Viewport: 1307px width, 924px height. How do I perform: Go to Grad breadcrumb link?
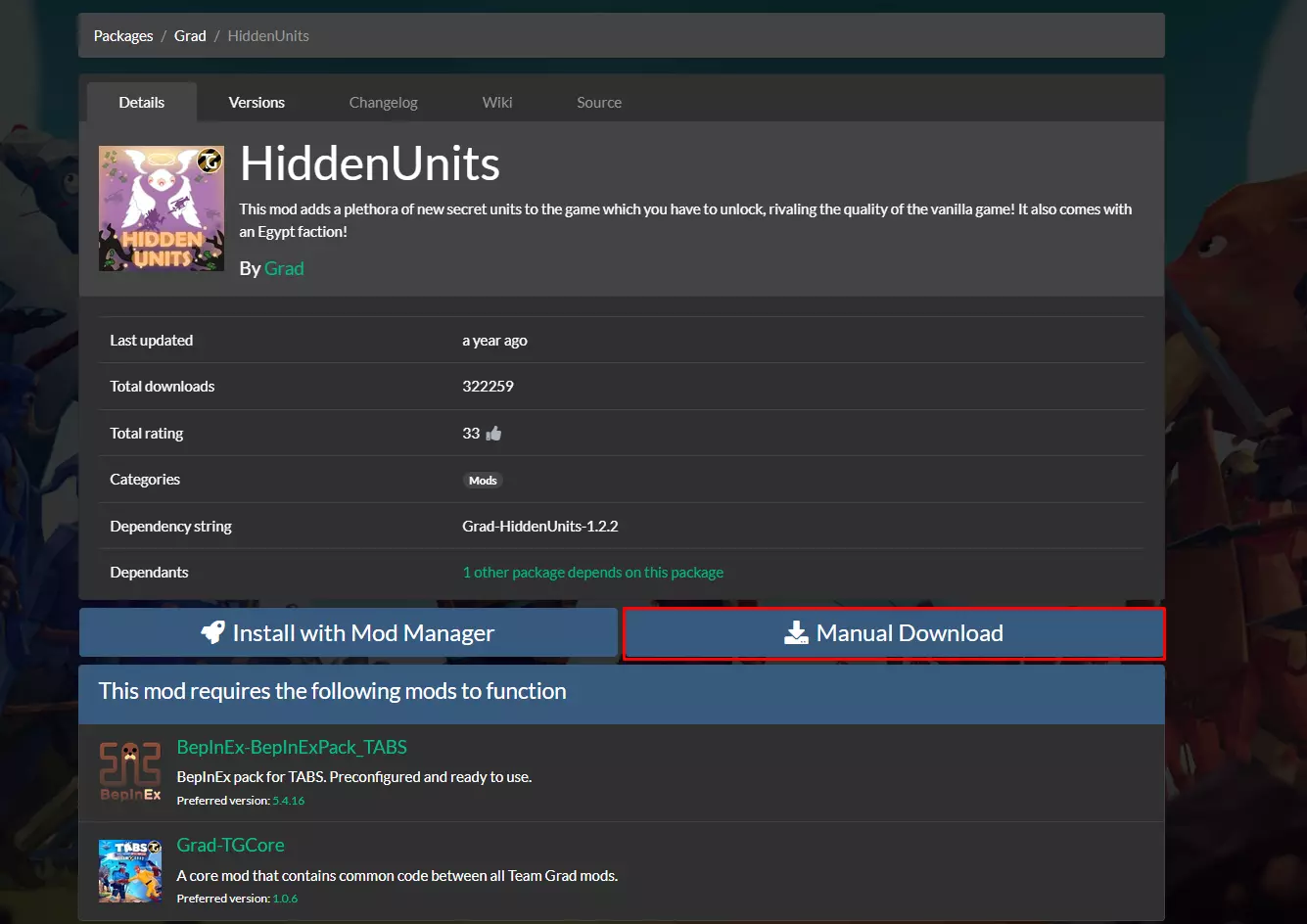coord(190,35)
